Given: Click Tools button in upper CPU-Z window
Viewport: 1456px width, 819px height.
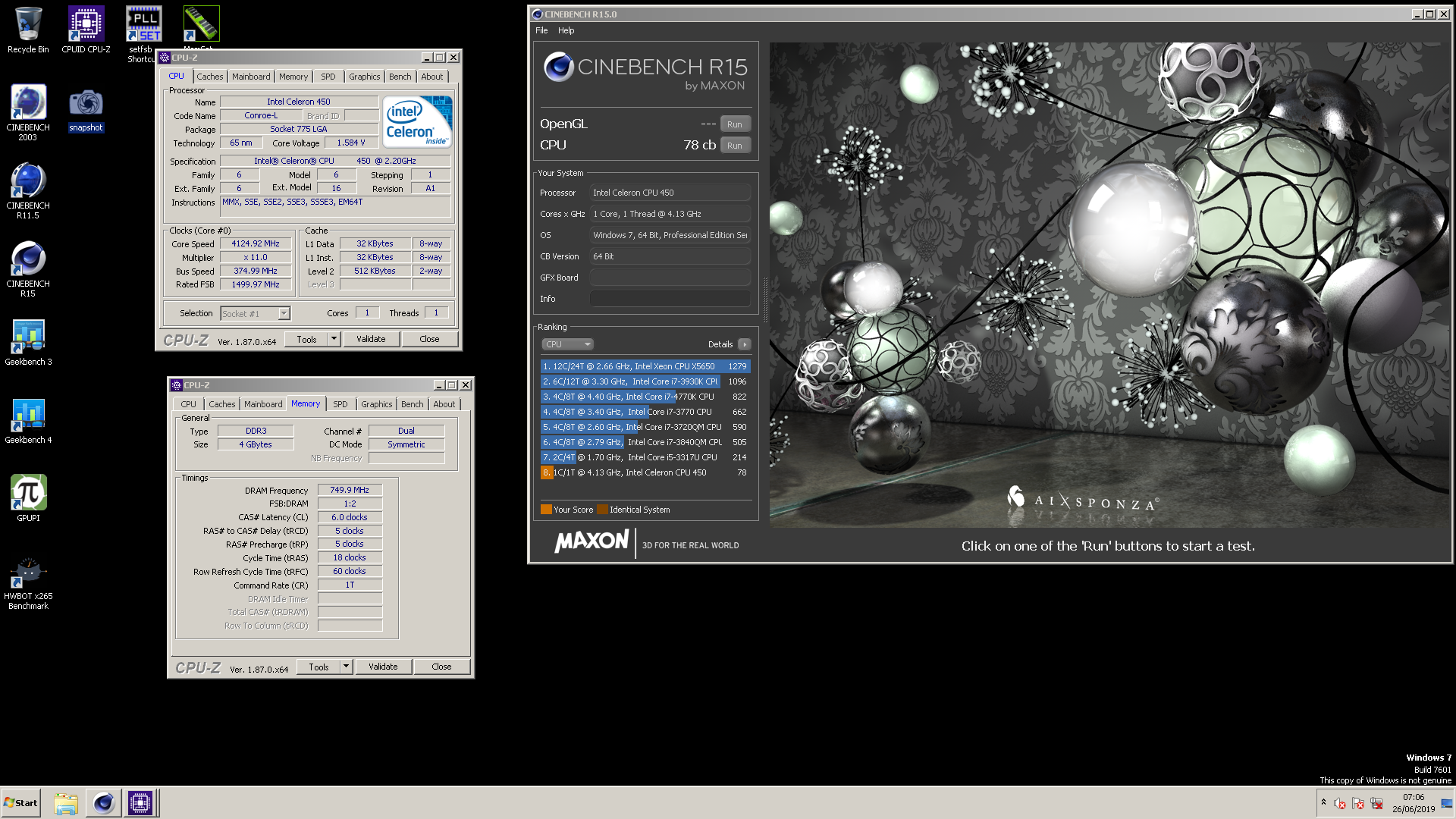Looking at the screenshot, I should point(306,339).
